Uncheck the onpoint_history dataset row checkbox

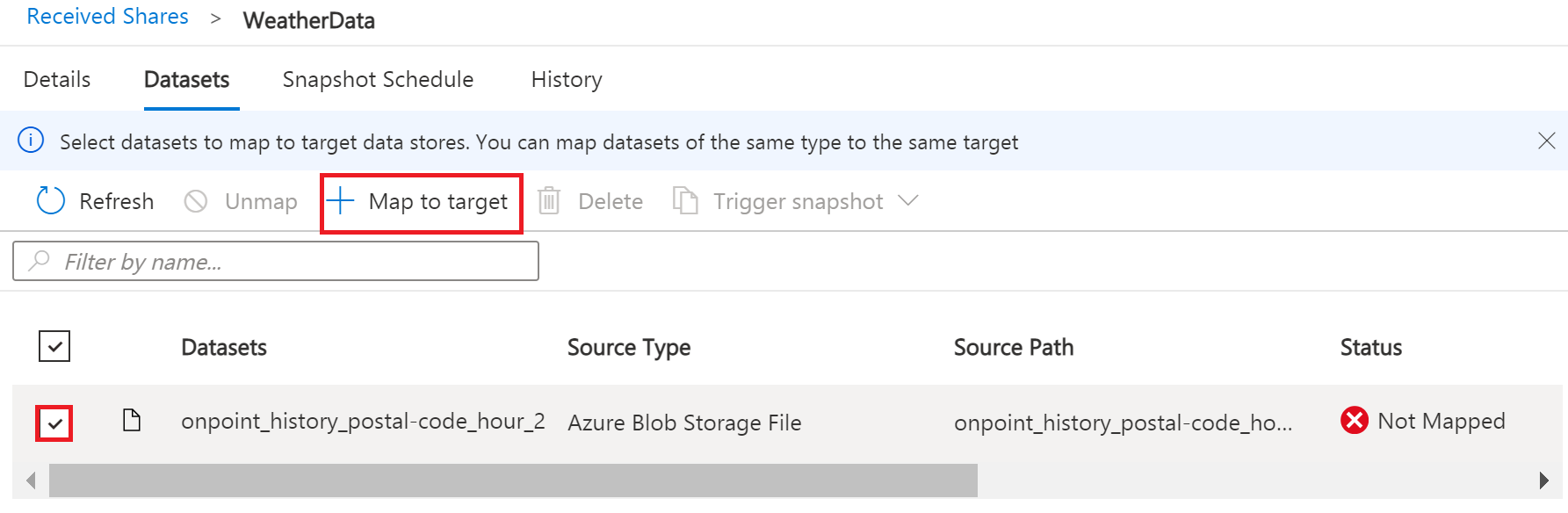pyautogui.click(x=54, y=423)
